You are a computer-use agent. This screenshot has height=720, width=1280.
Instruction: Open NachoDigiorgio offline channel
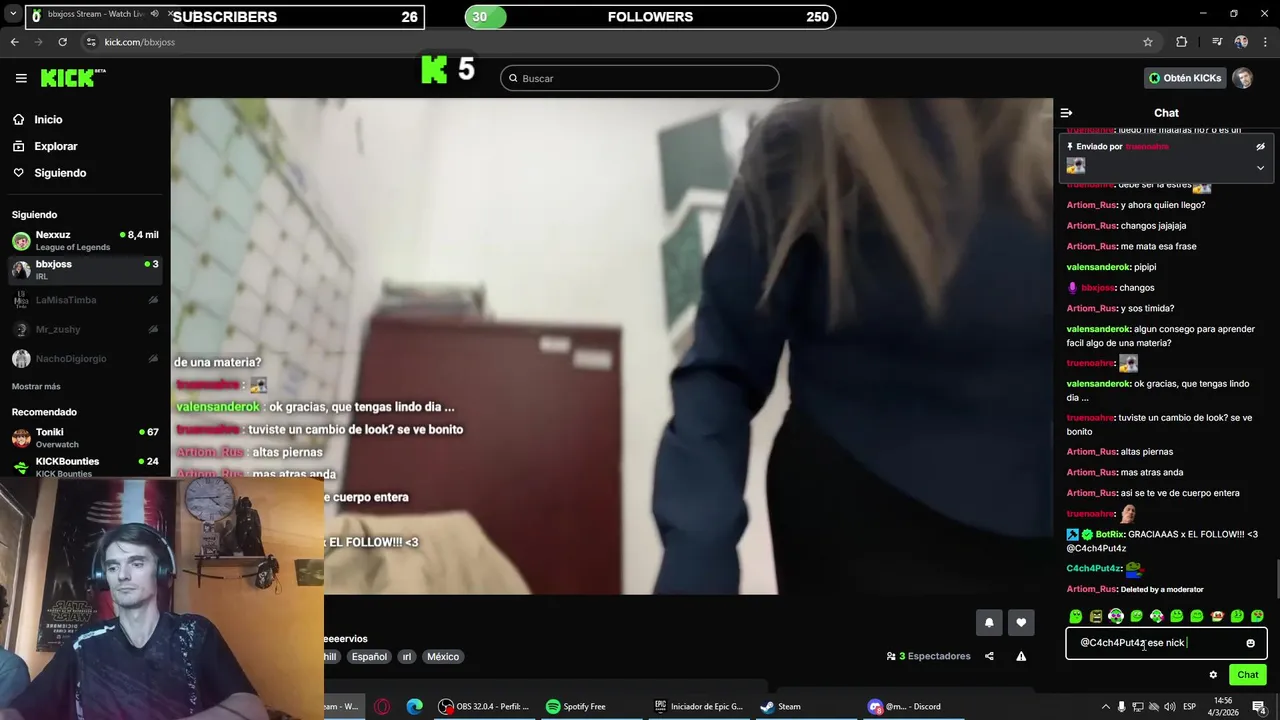point(85,358)
